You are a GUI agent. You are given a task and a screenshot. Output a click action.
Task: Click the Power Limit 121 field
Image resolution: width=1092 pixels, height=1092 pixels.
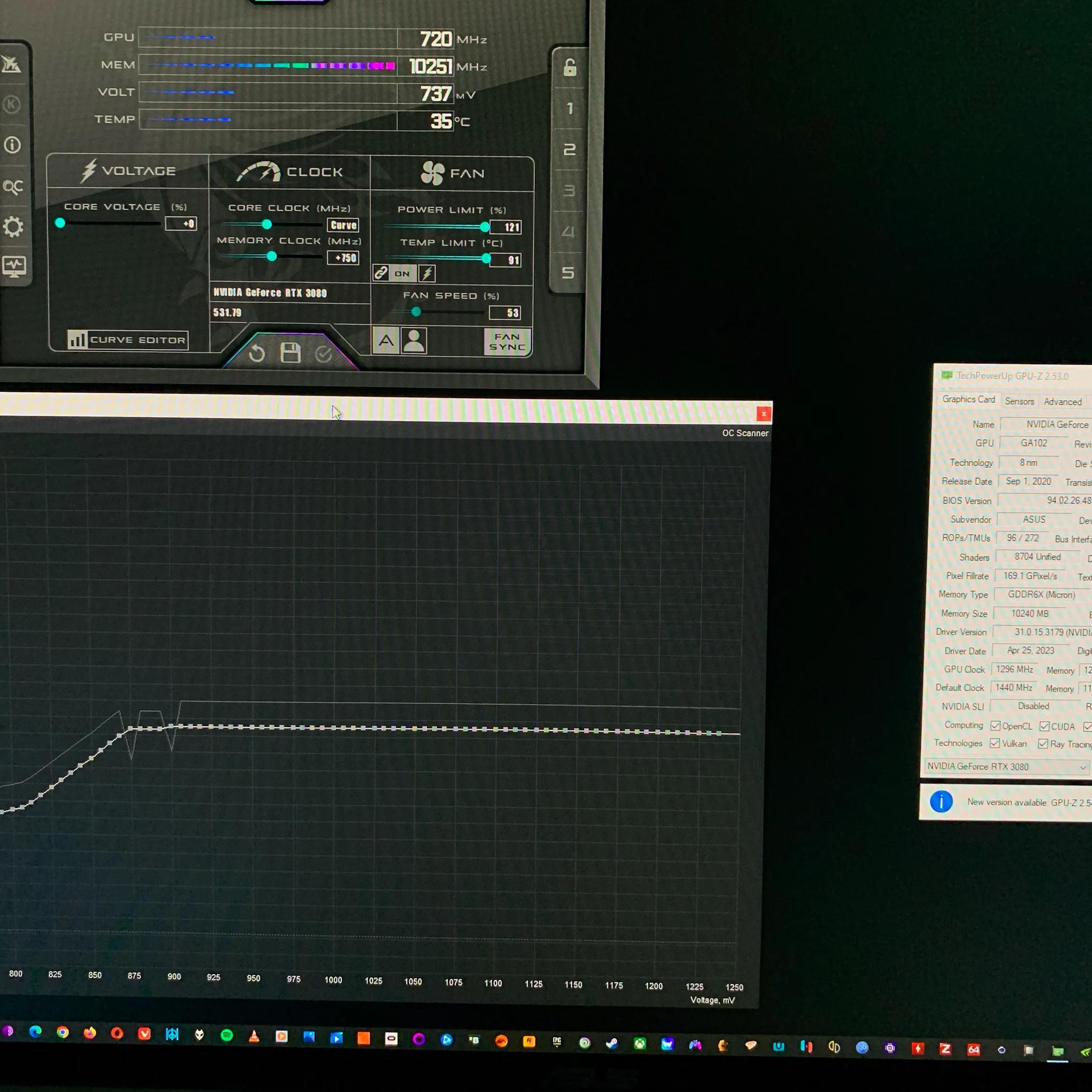pos(505,227)
